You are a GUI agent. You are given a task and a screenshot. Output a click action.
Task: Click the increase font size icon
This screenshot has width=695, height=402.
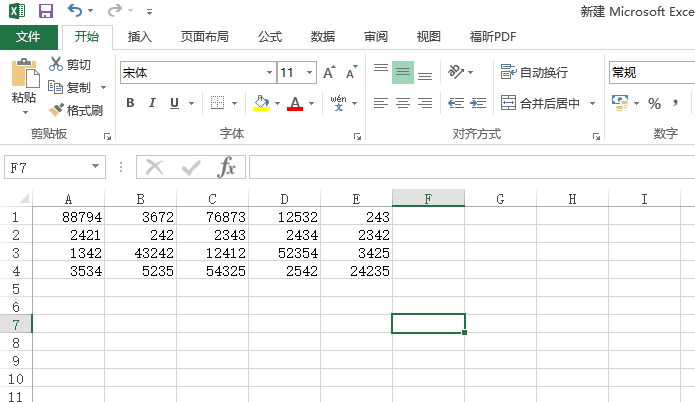pos(329,73)
